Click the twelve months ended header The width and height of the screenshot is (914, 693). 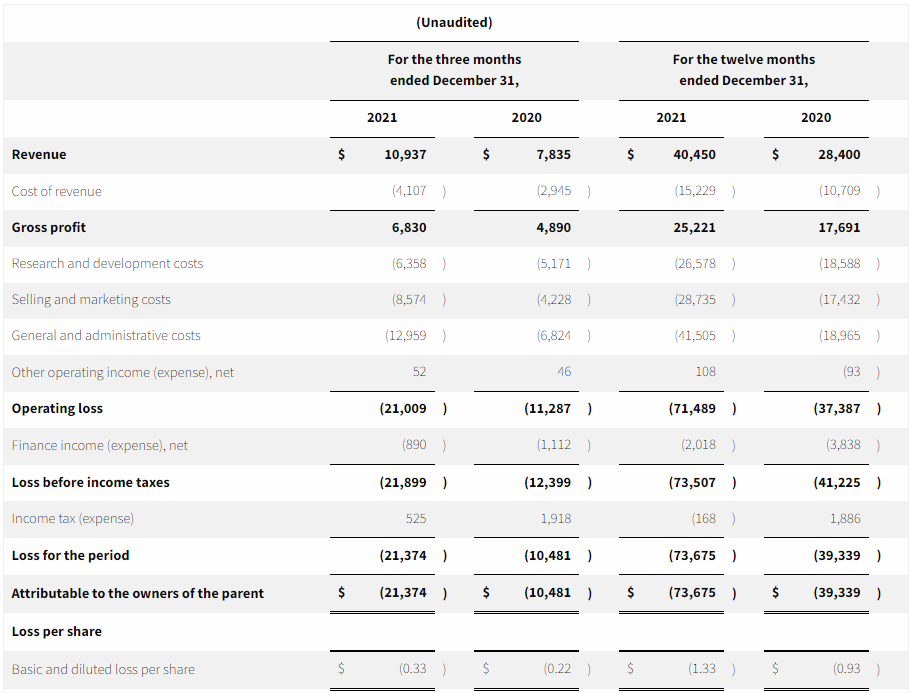click(x=743, y=70)
